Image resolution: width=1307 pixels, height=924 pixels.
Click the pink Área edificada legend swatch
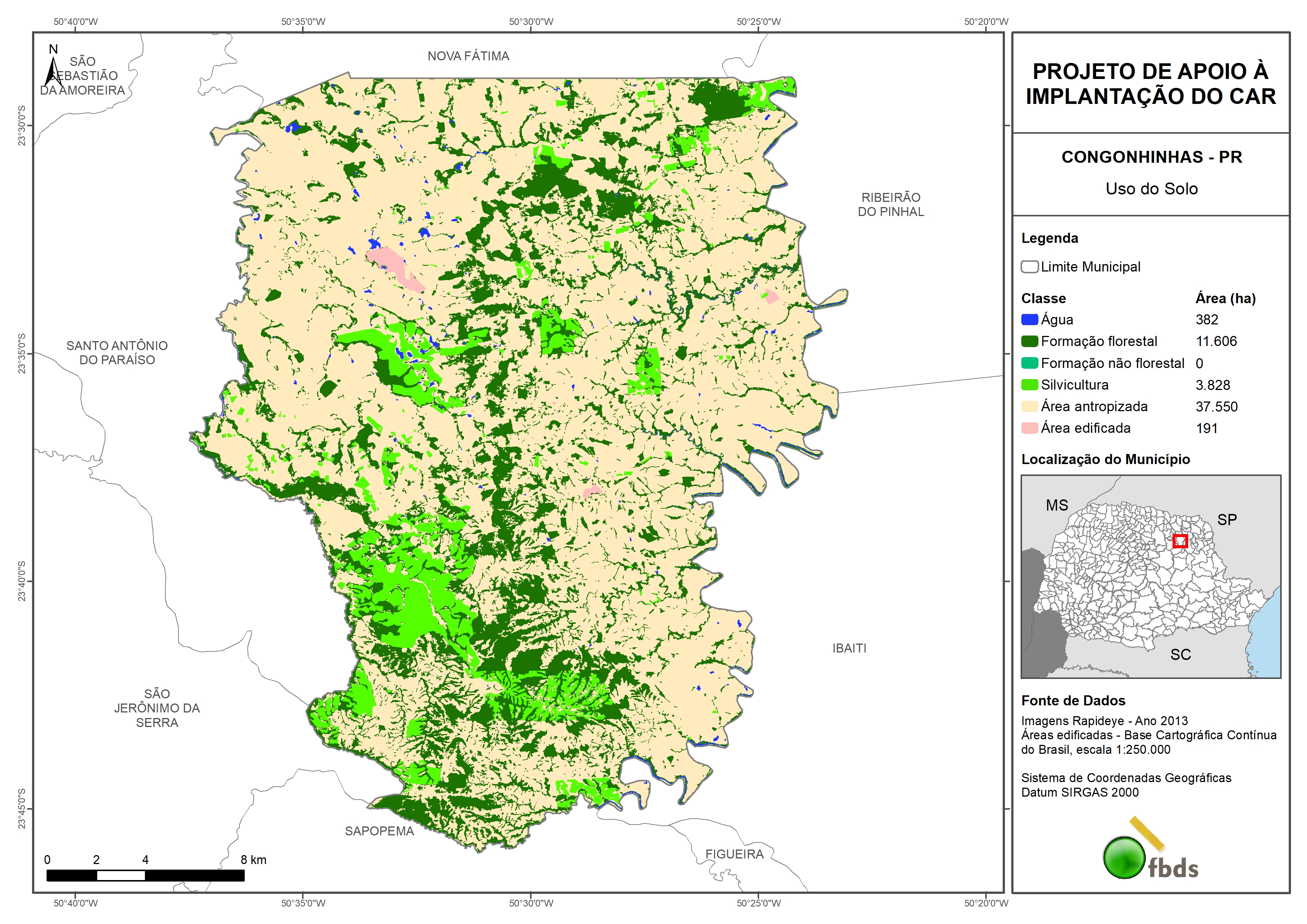(1029, 428)
